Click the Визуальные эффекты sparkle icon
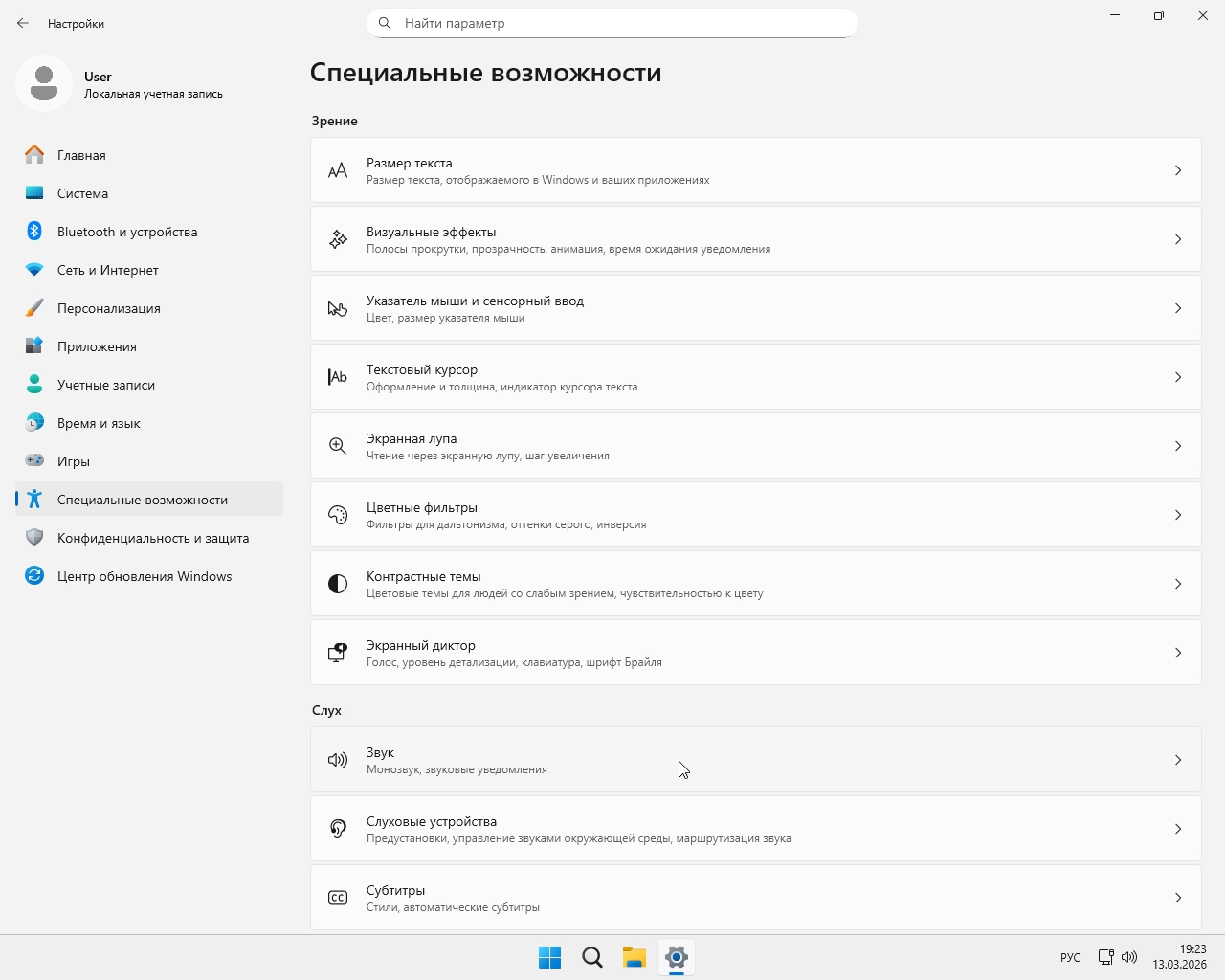The height and width of the screenshot is (980, 1225). [338, 239]
